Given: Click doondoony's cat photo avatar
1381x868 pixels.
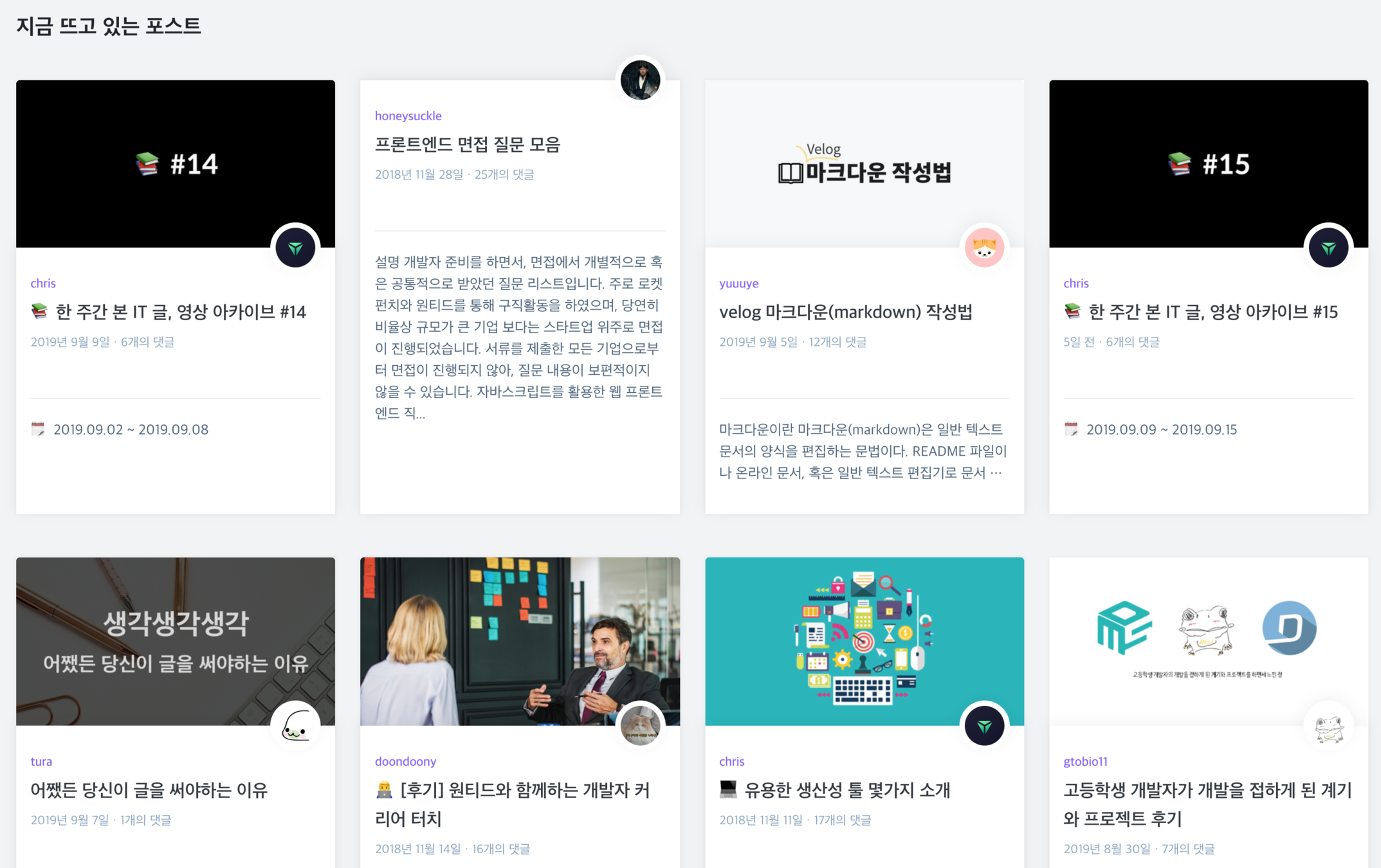Looking at the screenshot, I should coord(639,725).
